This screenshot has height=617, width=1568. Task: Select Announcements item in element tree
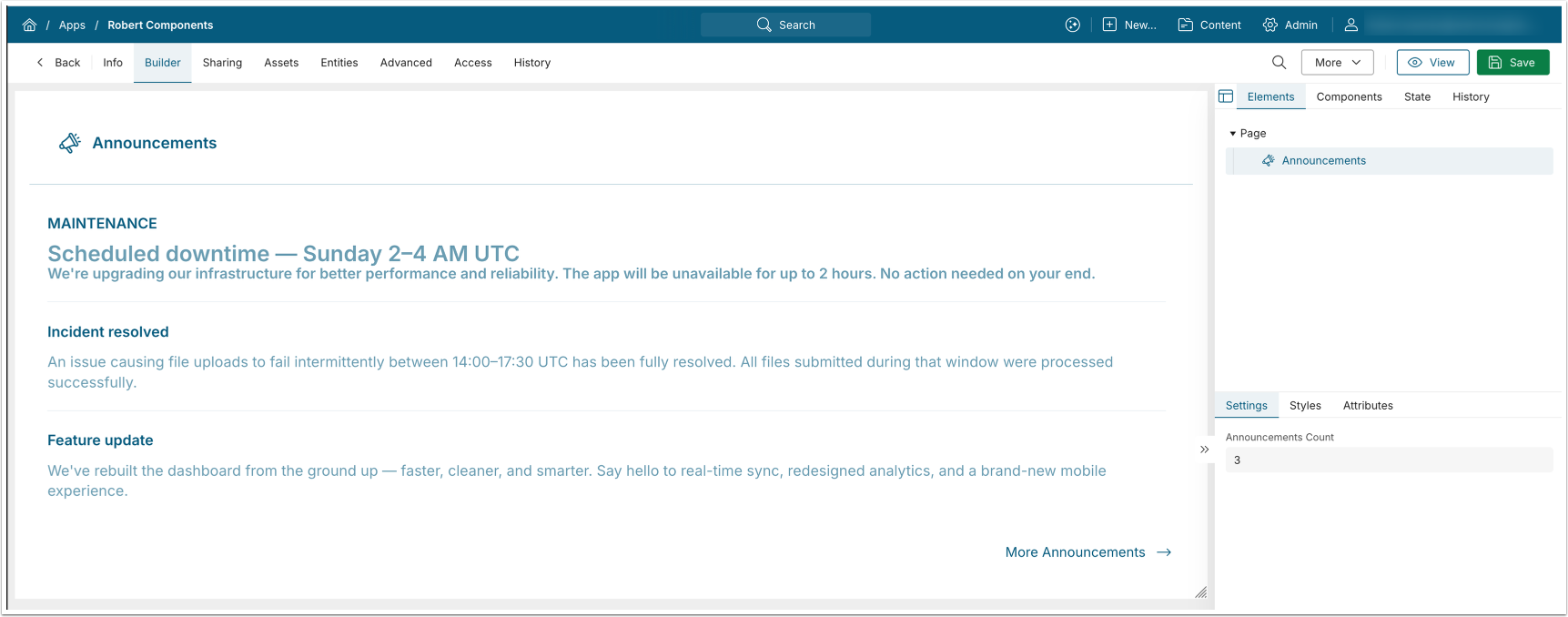coord(1323,161)
